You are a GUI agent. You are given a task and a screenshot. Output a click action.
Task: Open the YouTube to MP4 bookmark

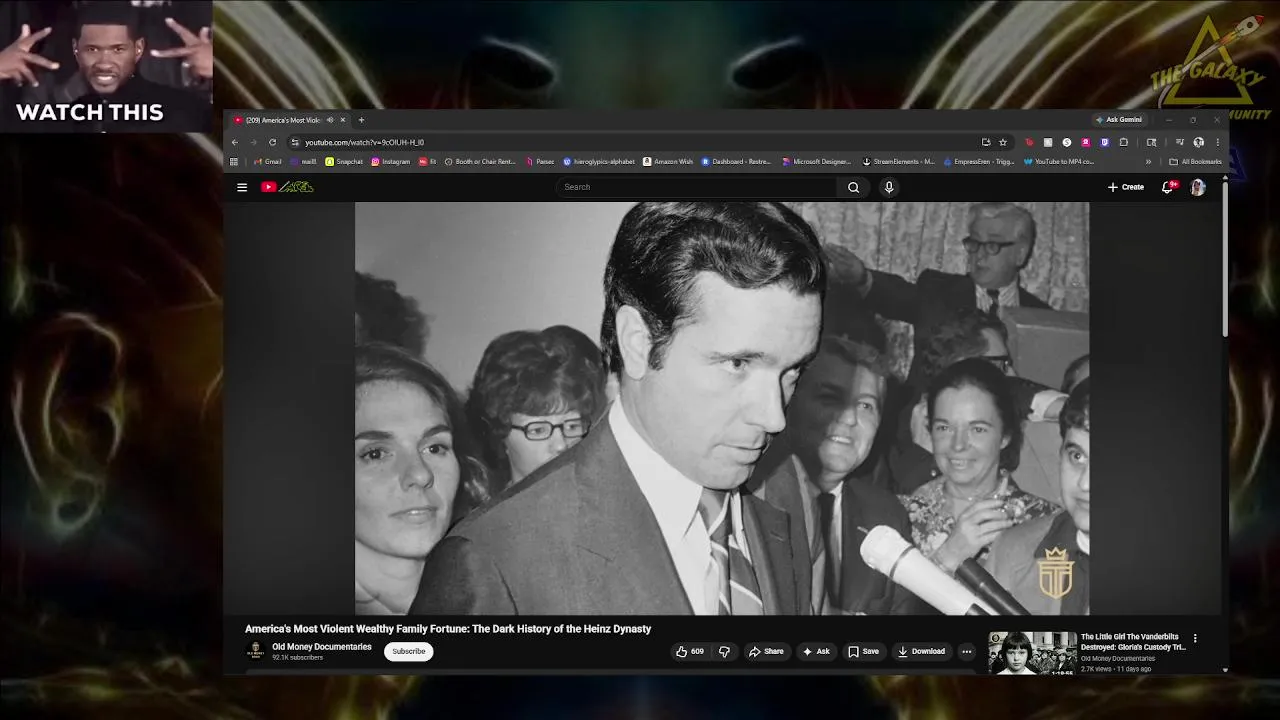(x=1058, y=161)
